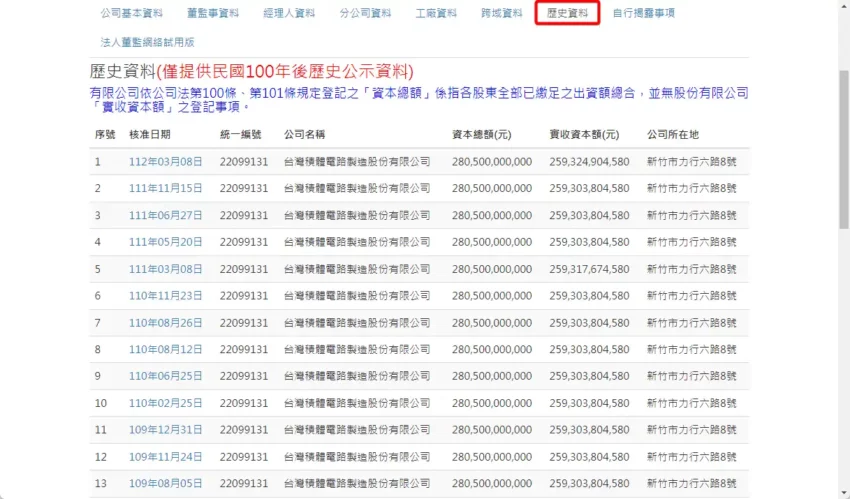Click the vertical scrollbar thumb
Image resolution: width=850 pixels, height=499 pixels.
(x=844, y=149)
